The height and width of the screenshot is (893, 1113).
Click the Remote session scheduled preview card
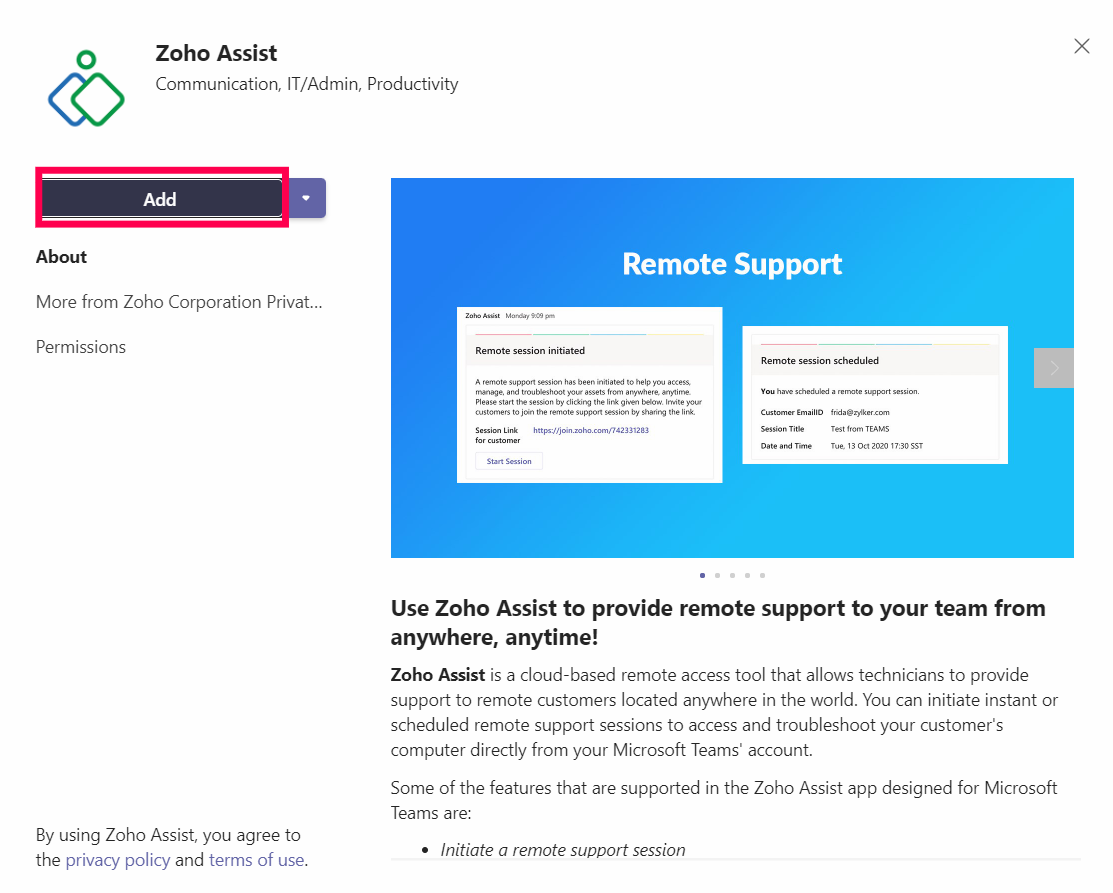pyautogui.click(x=874, y=394)
